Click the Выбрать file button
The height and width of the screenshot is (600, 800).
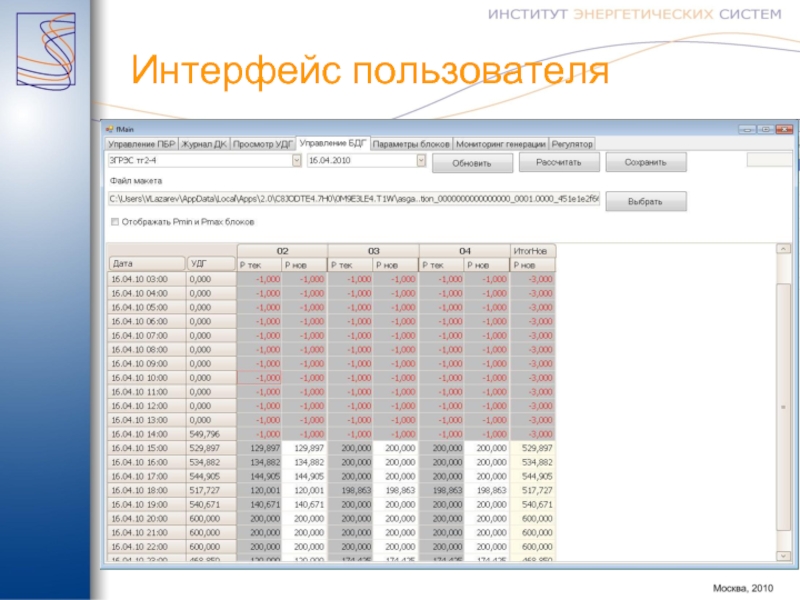(646, 202)
